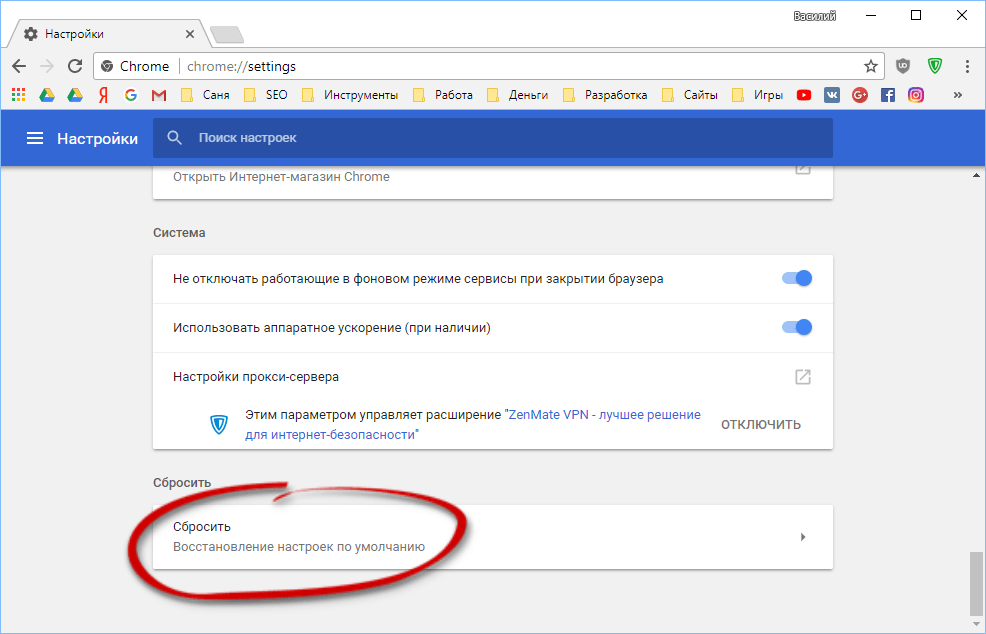Follow the ZenMate VPN extension link
Image resolution: width=986 pixels, height=634 pixels.
[x=603, y=414]
